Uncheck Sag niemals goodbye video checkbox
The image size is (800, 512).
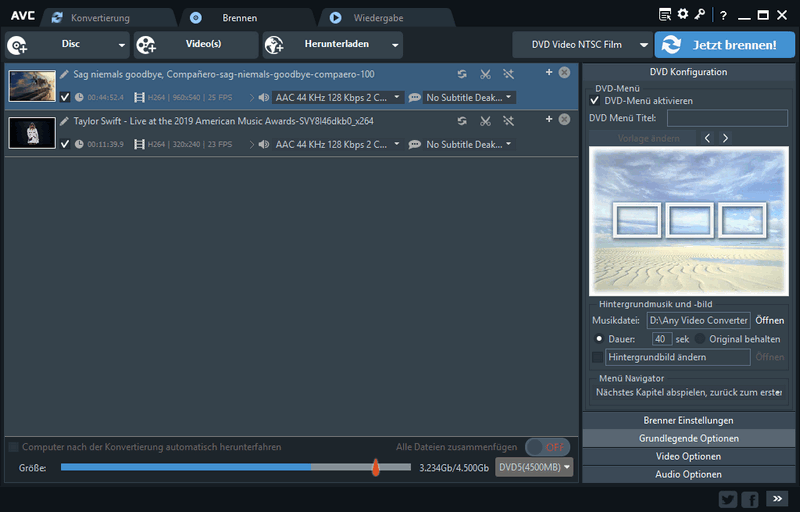tap(65, 97)
